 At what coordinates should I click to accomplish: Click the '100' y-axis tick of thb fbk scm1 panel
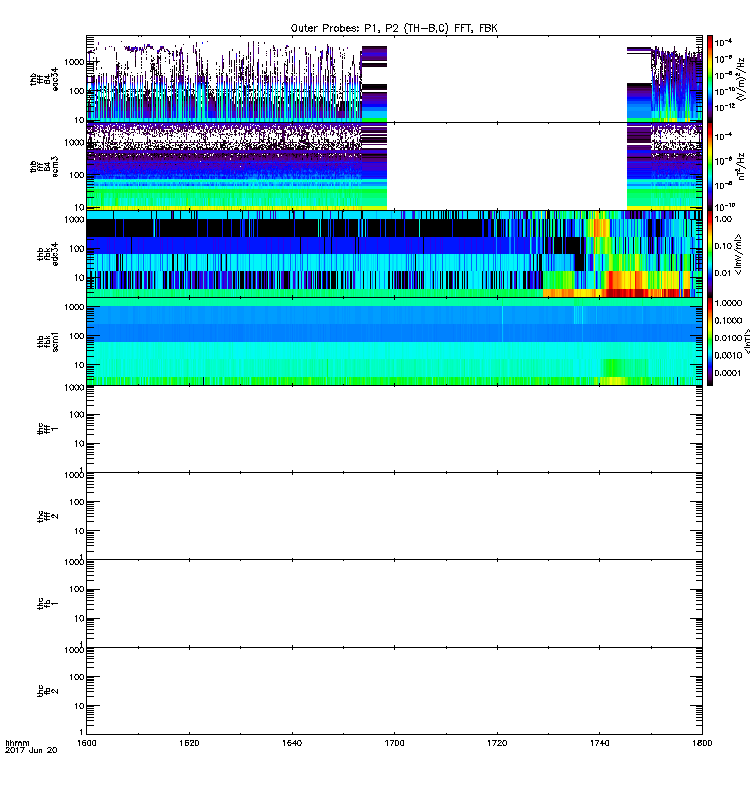point(77,336)
